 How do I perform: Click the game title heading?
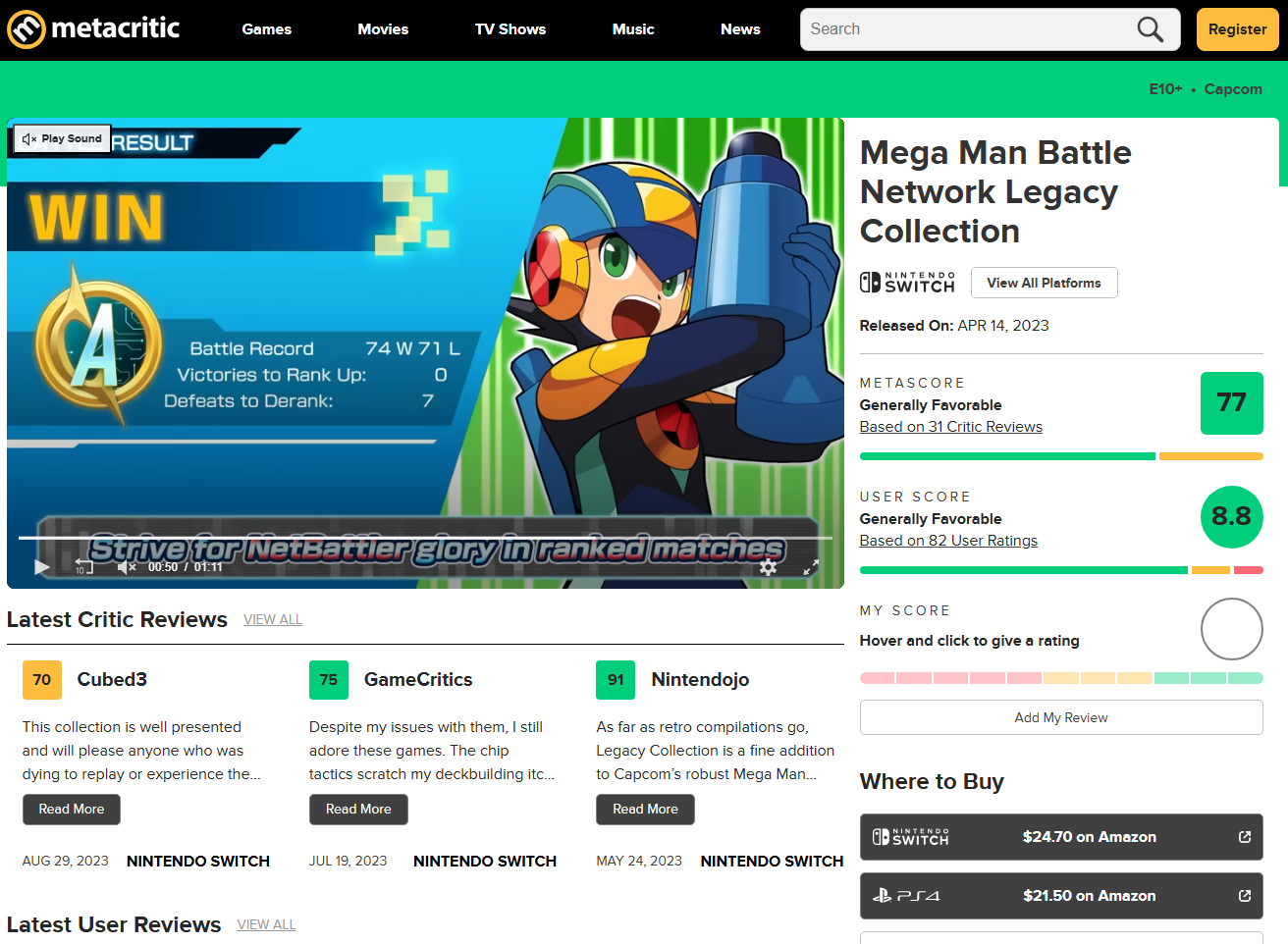pyautogui.click(x=995, y=192)
